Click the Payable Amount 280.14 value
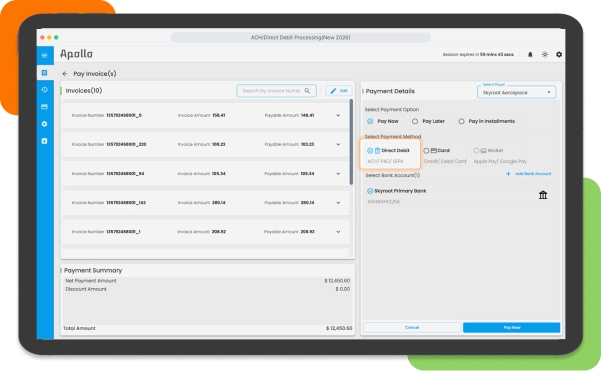This screenshot has width=601, height=371. (x=307, y=203)
